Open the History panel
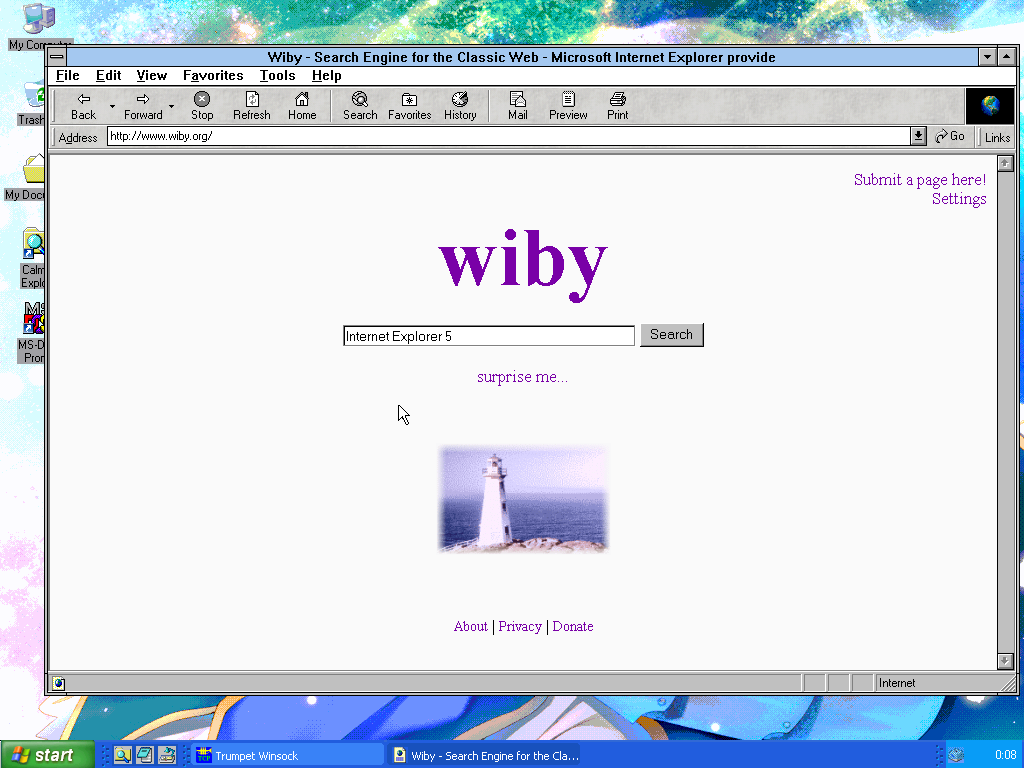 coord(460,105)
